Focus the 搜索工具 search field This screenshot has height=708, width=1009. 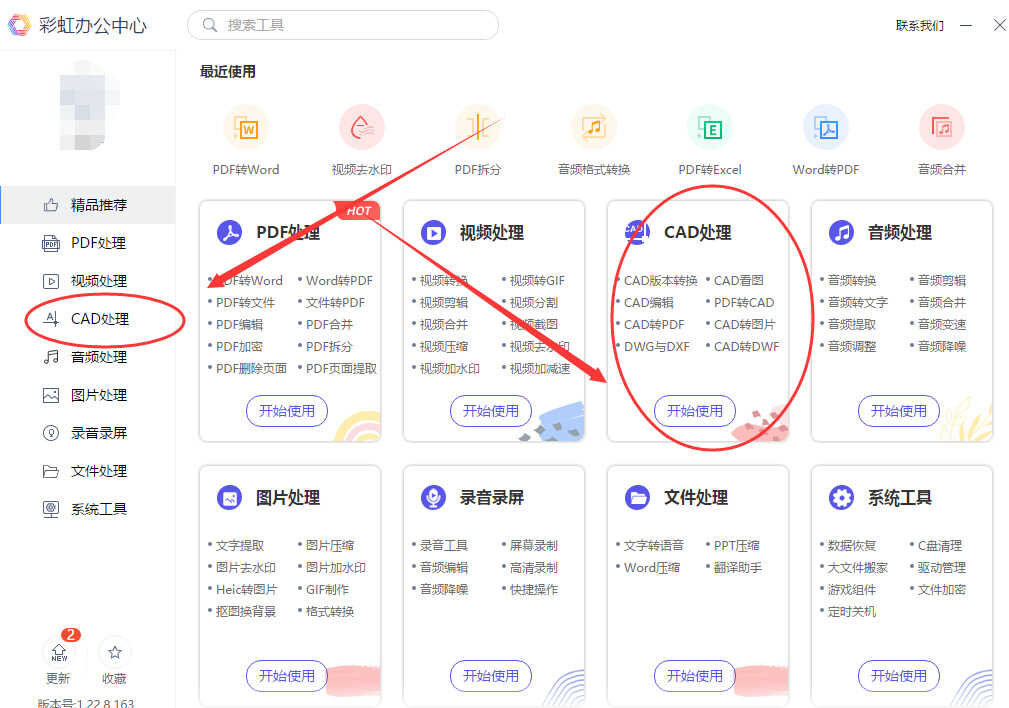click(x=343, y=25)
